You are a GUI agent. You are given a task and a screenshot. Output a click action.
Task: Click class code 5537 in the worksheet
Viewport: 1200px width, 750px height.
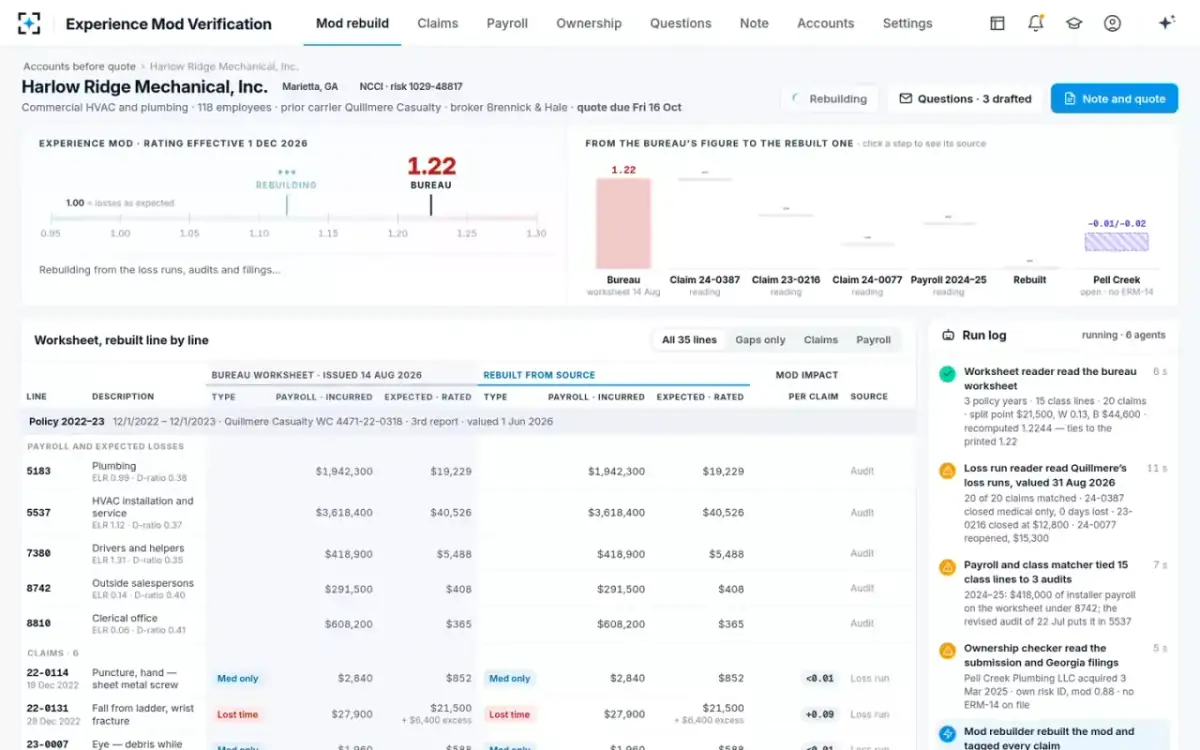click(38, 513)
